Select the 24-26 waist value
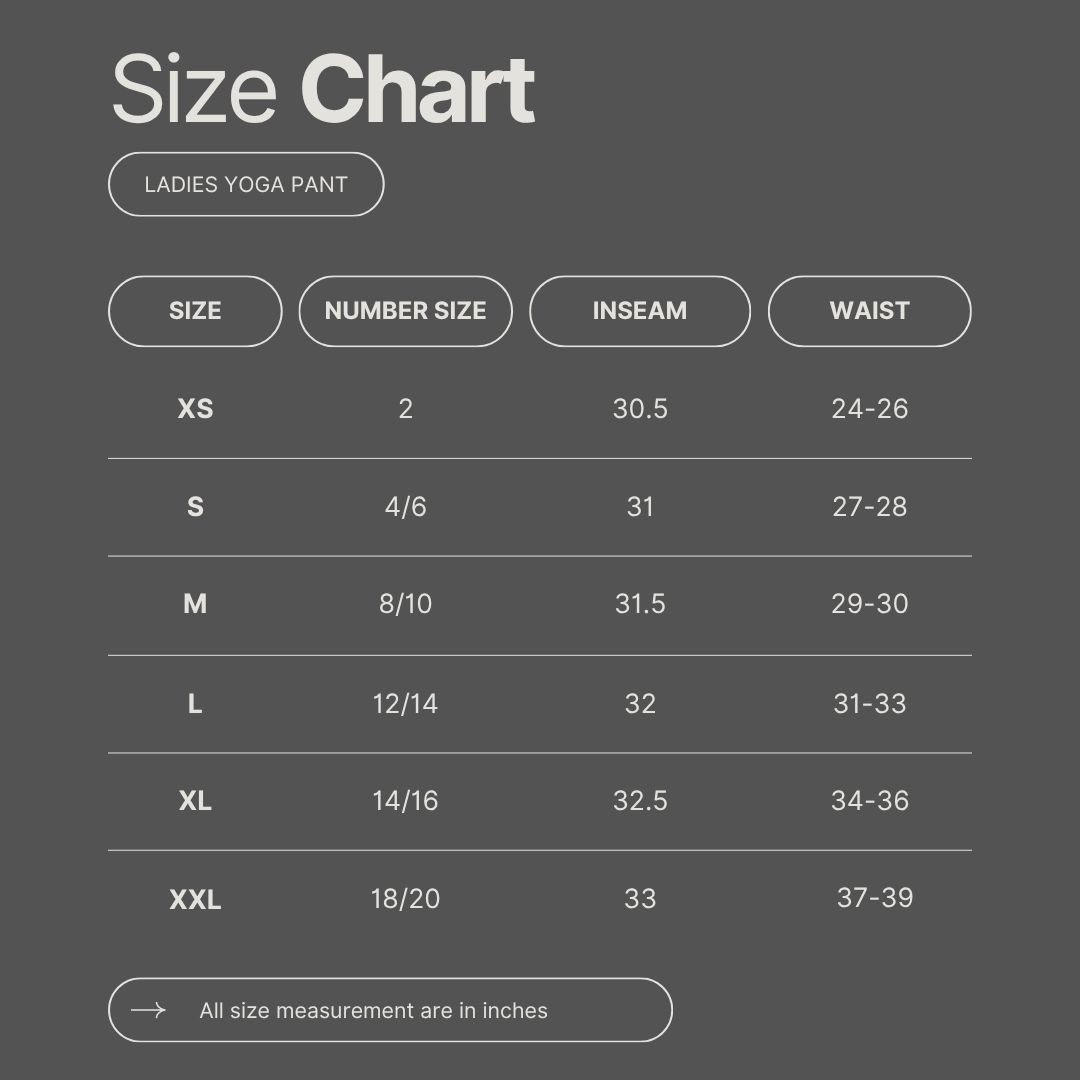Image resolution: width=1080 pixels, height=1080 pixels. pos(870,408)
